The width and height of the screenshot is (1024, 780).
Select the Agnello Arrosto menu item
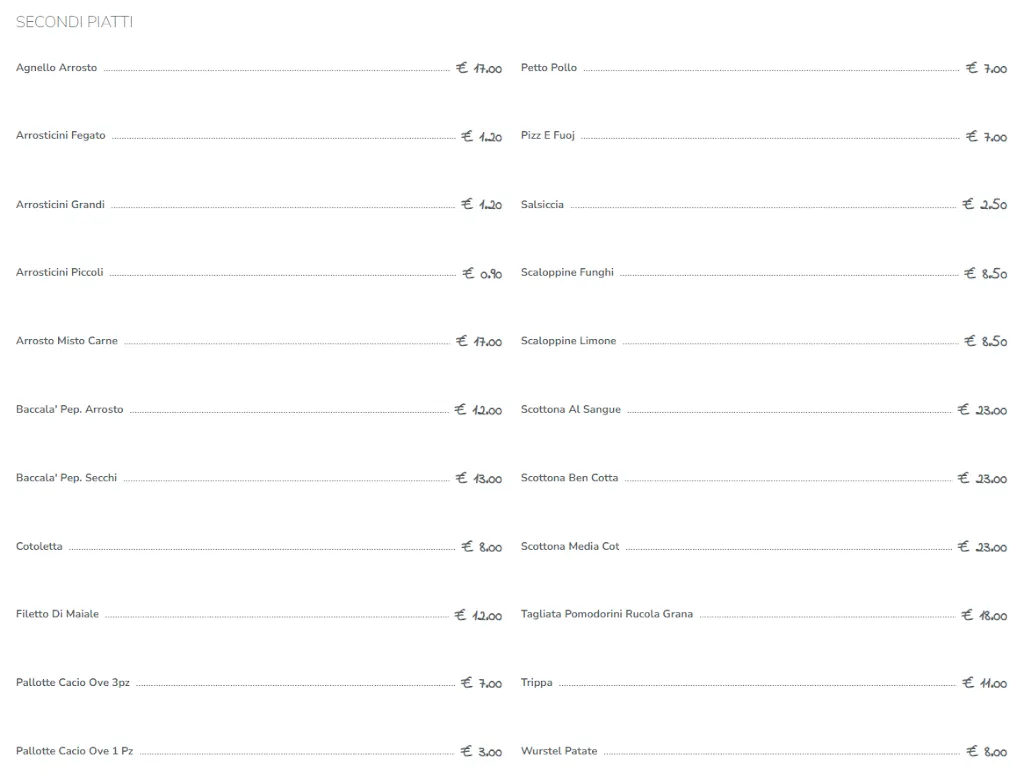[x=57, y=68]
